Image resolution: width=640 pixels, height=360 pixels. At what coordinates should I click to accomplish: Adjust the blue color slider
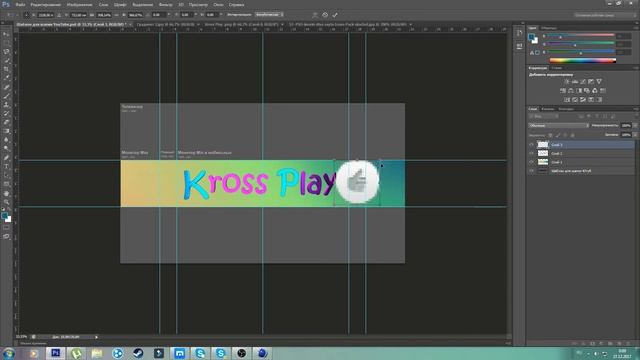coord(580,52)
